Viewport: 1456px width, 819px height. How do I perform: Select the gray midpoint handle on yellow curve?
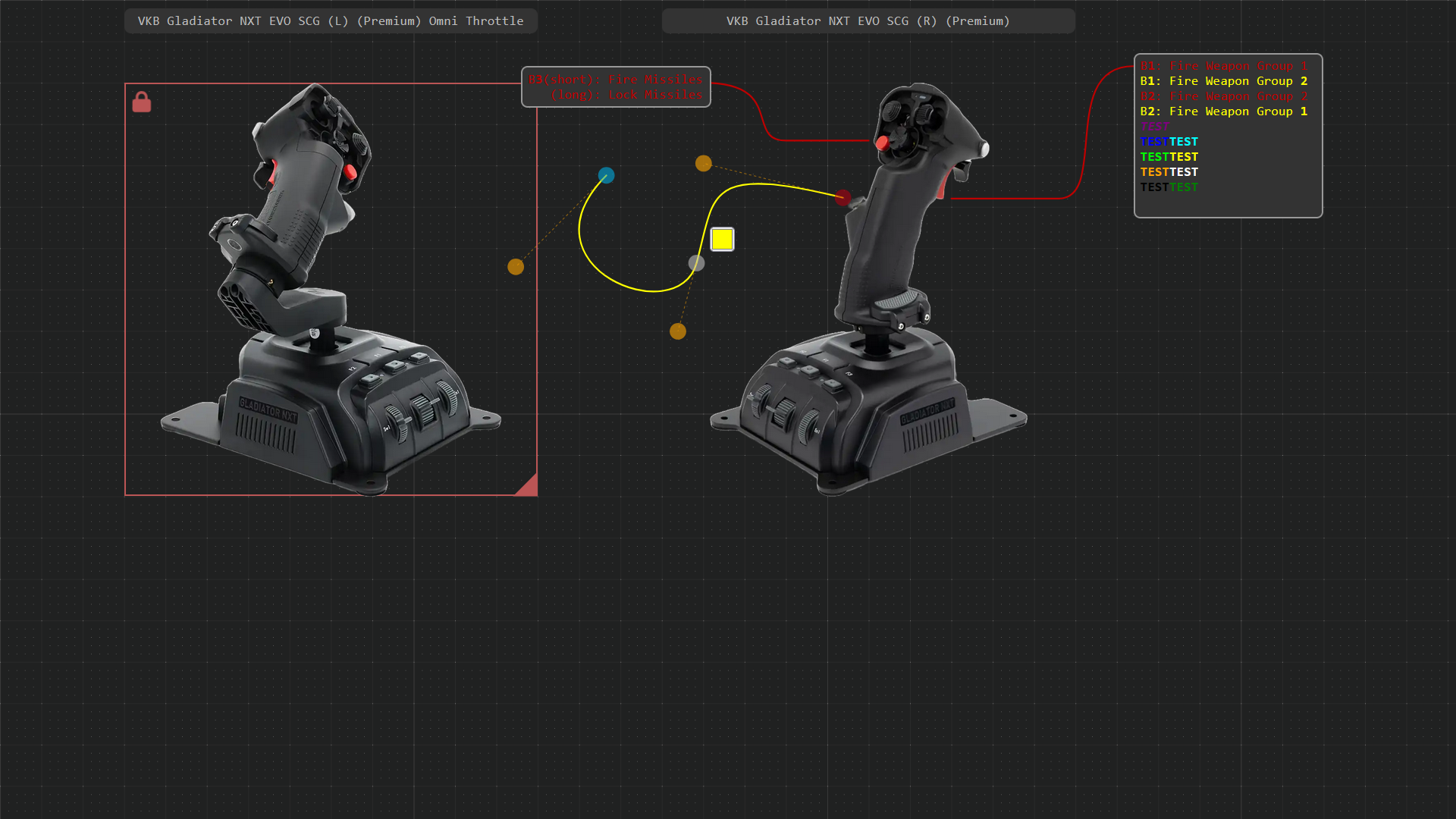(696, 263)
